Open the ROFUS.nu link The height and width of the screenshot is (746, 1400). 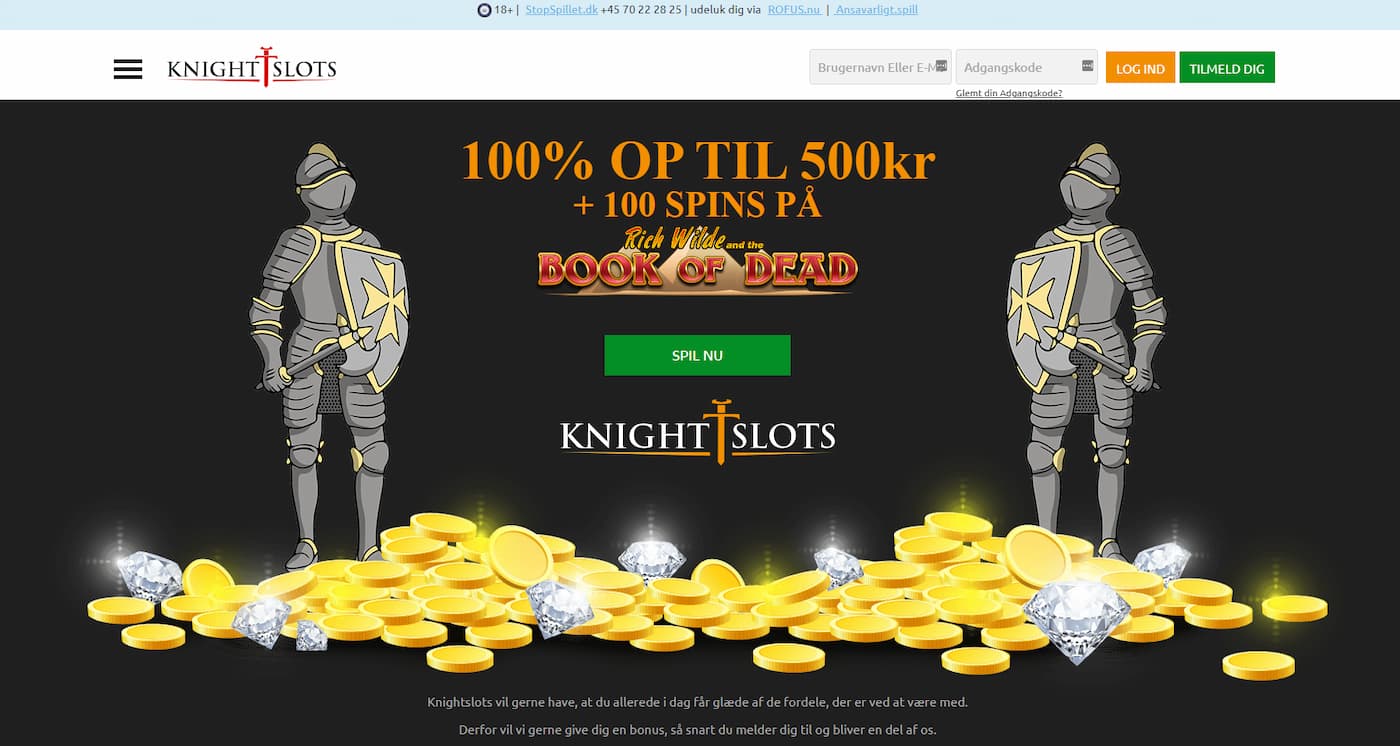tap(794, 10)
